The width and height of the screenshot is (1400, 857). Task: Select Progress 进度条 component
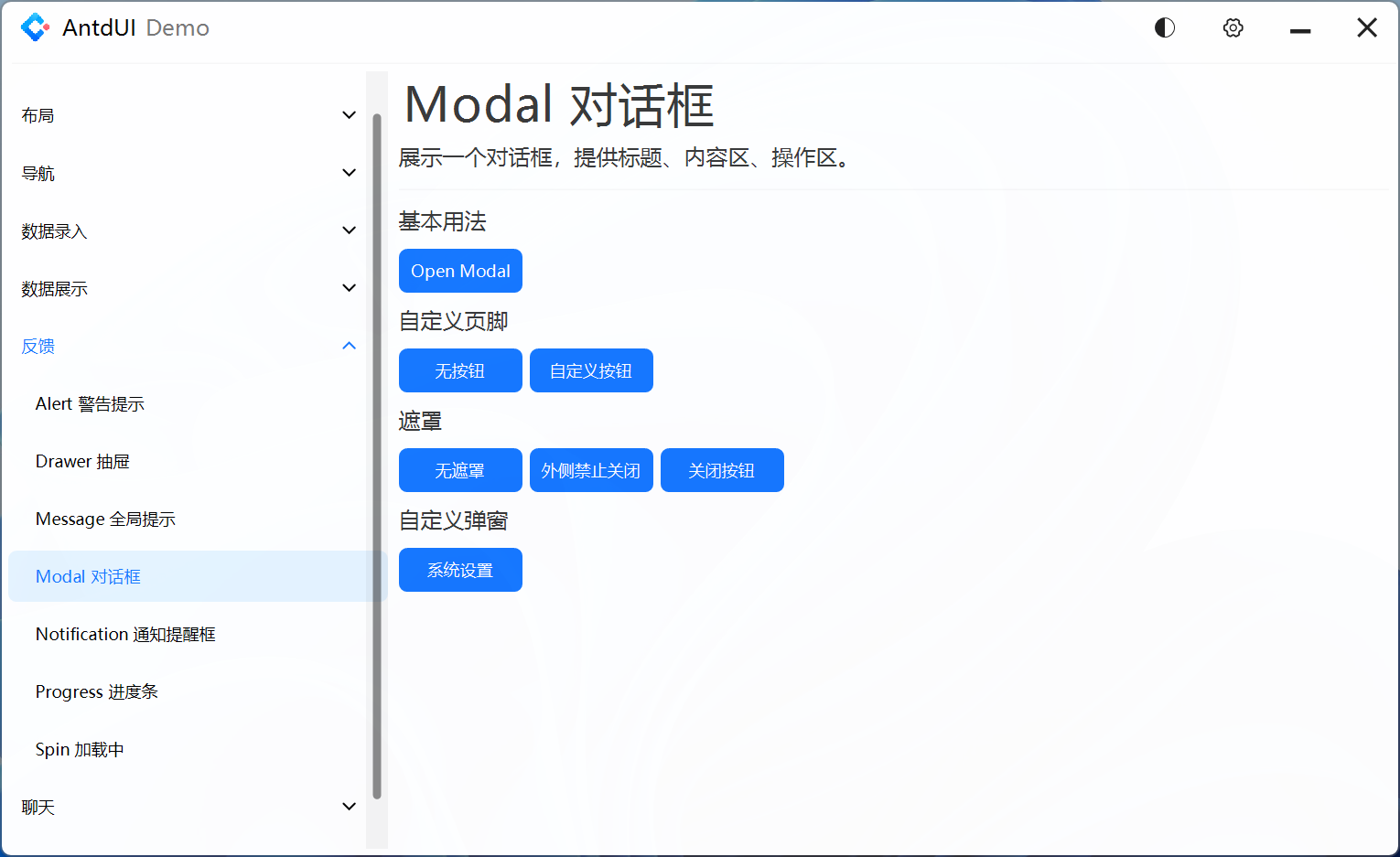point(96,691)
